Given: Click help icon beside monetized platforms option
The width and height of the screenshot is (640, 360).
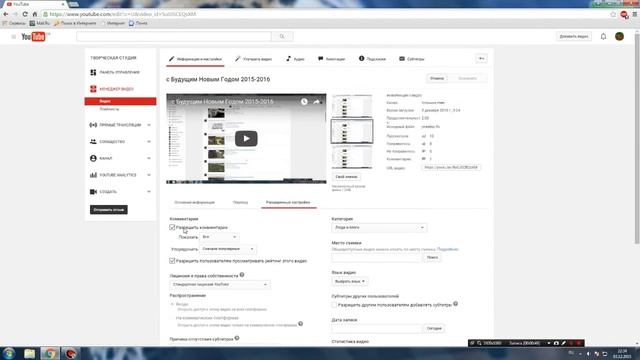Looking at the screenshot, I should tap(300, 324).
